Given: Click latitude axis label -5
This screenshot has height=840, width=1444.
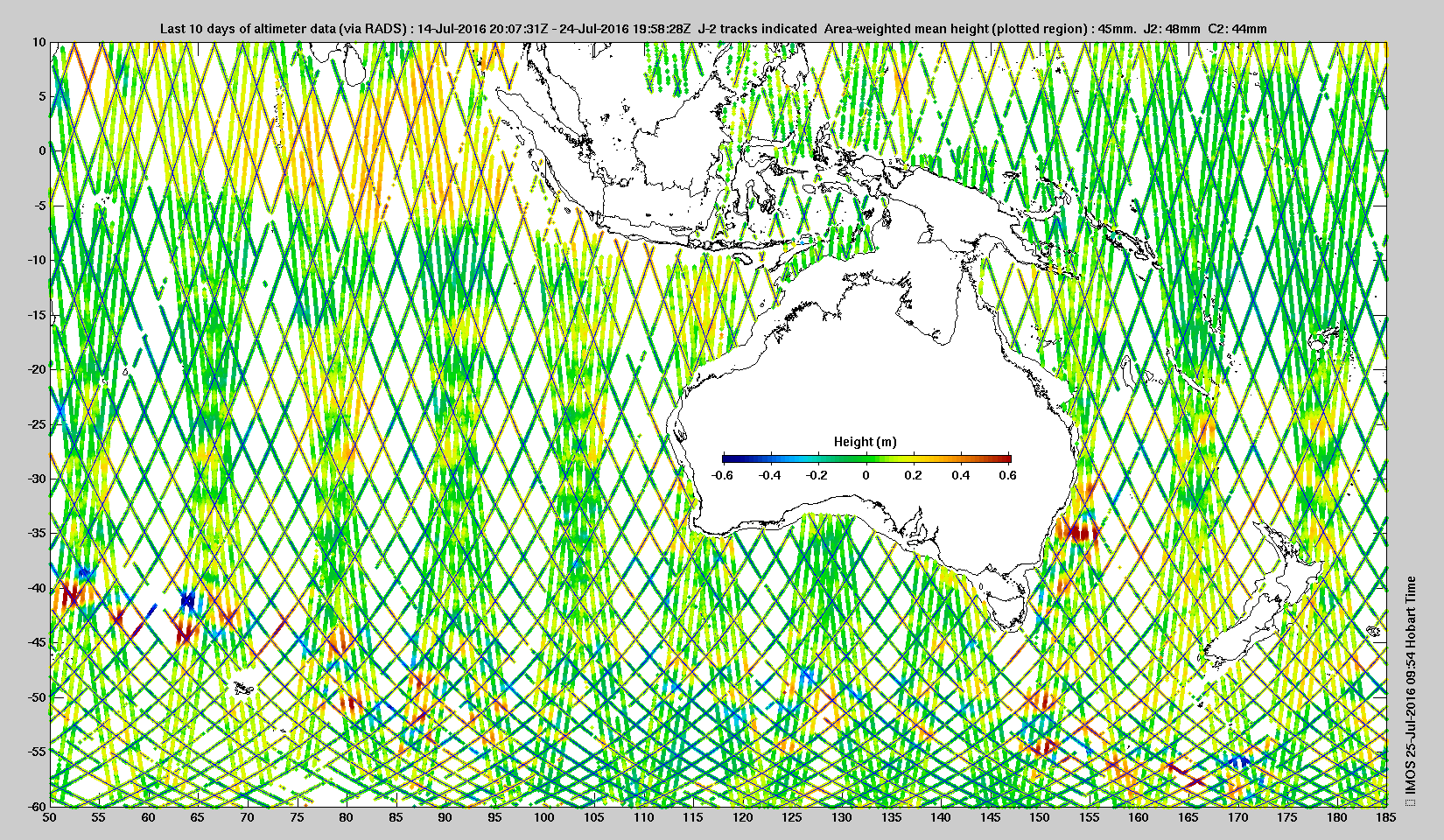Looking at the screenshot, I should click(40, 206).
